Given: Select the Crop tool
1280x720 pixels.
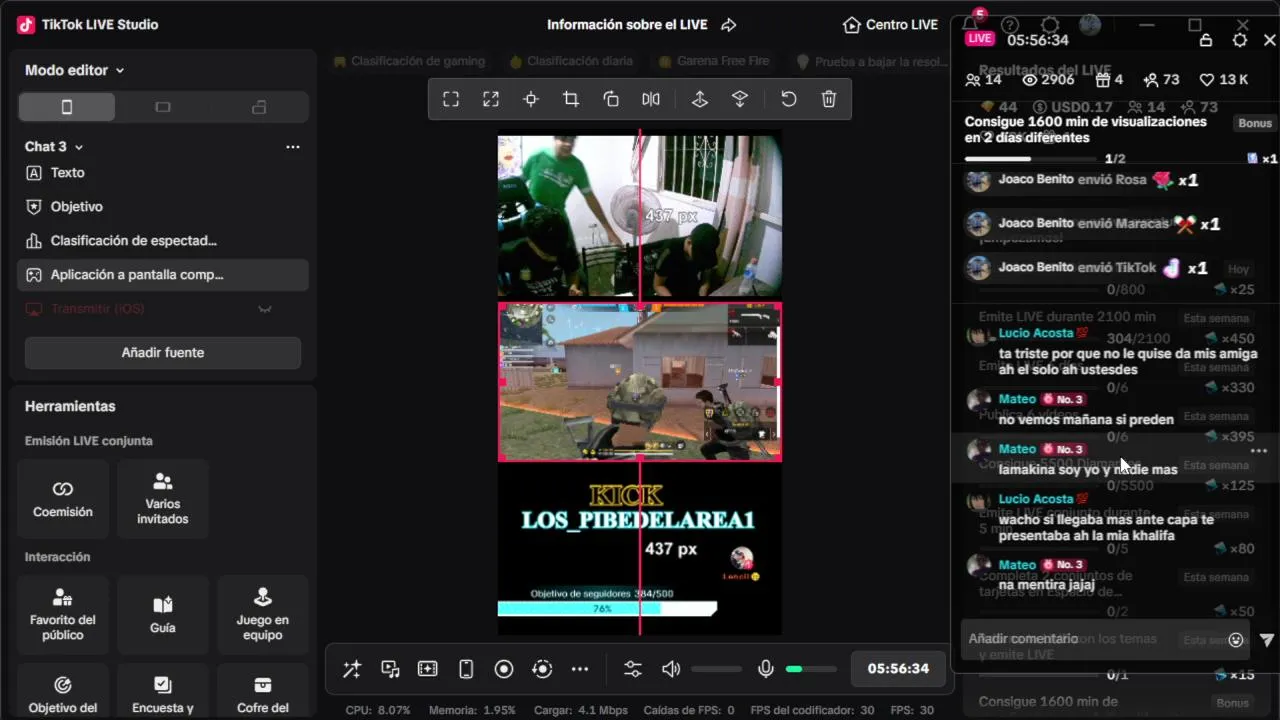Looking at the screenshot, I should click(x=571, y=99).
